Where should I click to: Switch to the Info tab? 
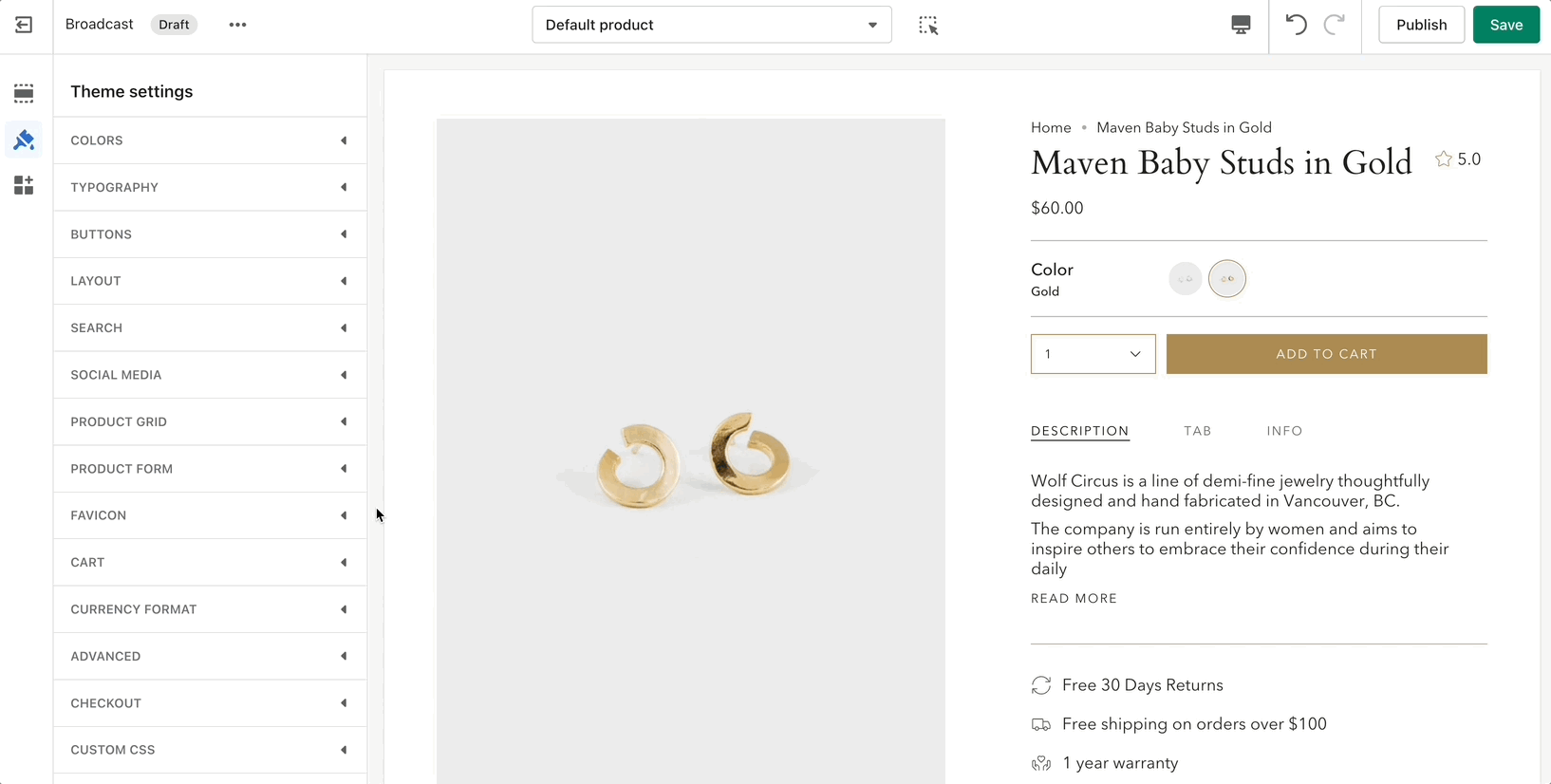tap(1284, 431)
